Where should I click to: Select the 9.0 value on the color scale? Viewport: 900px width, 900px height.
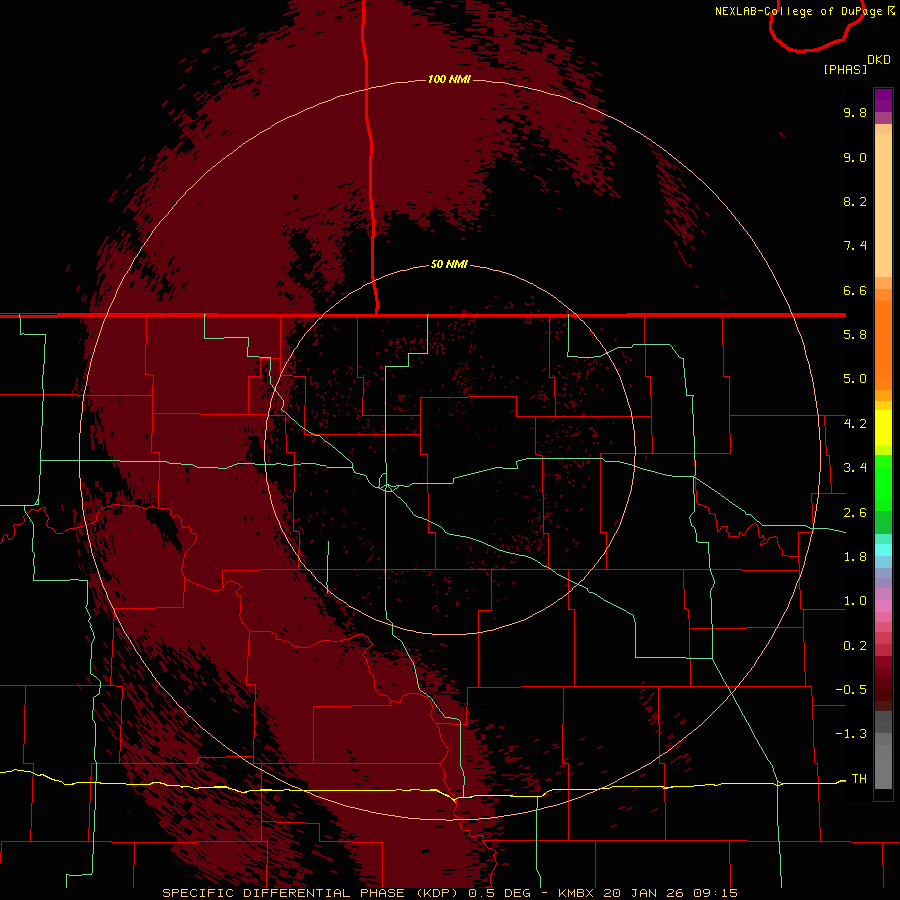coord(855,157)
